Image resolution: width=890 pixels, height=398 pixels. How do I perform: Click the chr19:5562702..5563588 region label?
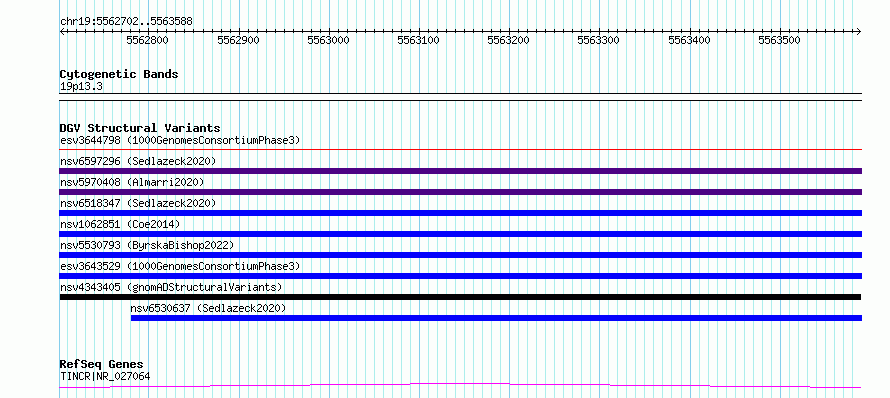[126, 22]
